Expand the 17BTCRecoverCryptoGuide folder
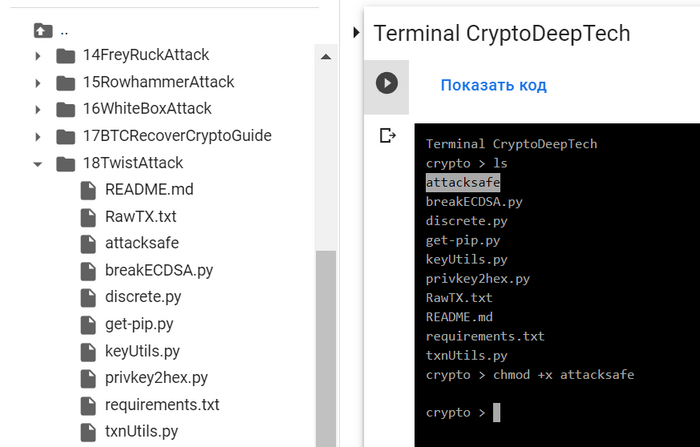Viewport: 700px width, 447px height. tap(38, 136)
